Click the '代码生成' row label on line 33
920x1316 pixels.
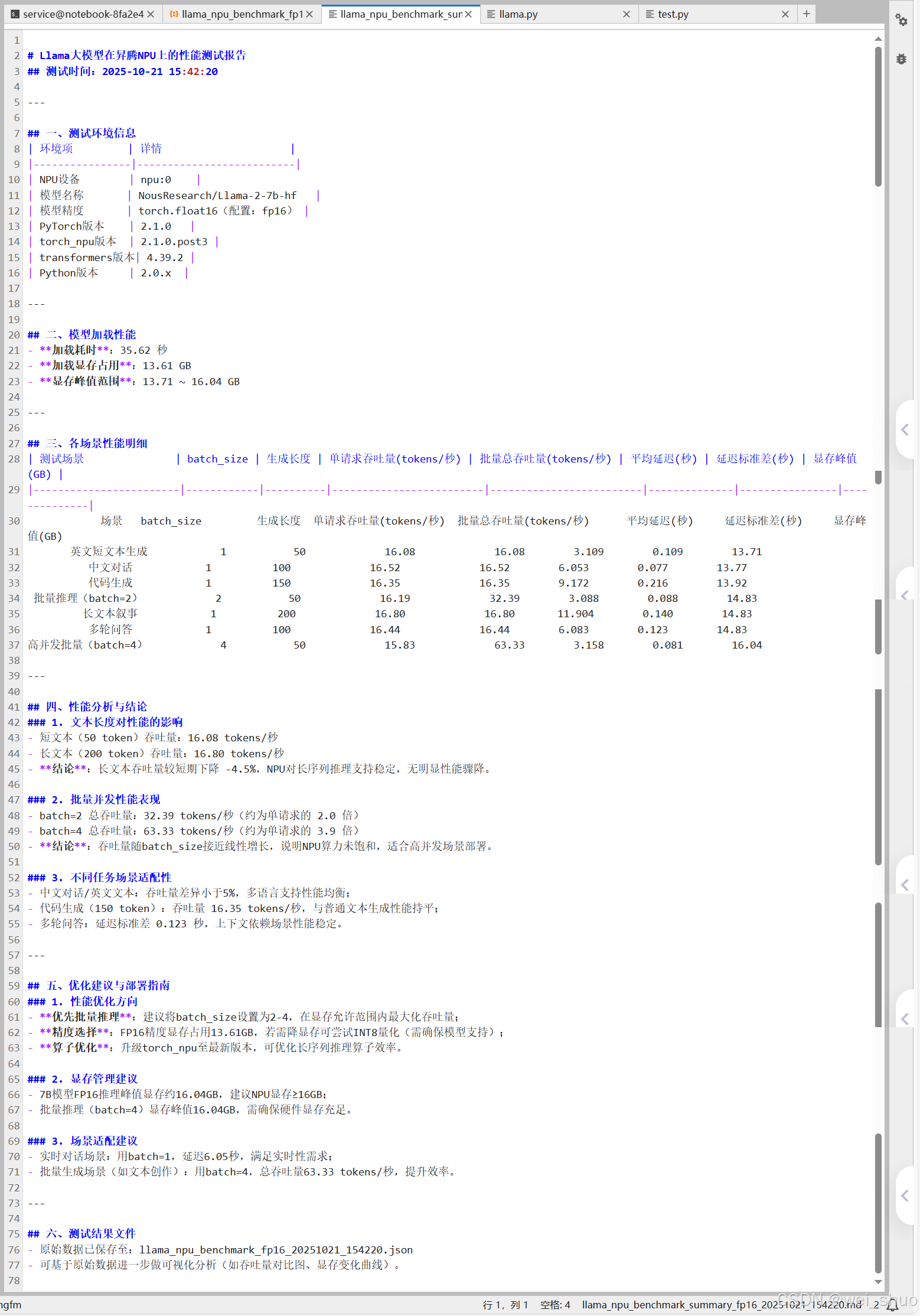pyautogui.click(x=111, y=583)
